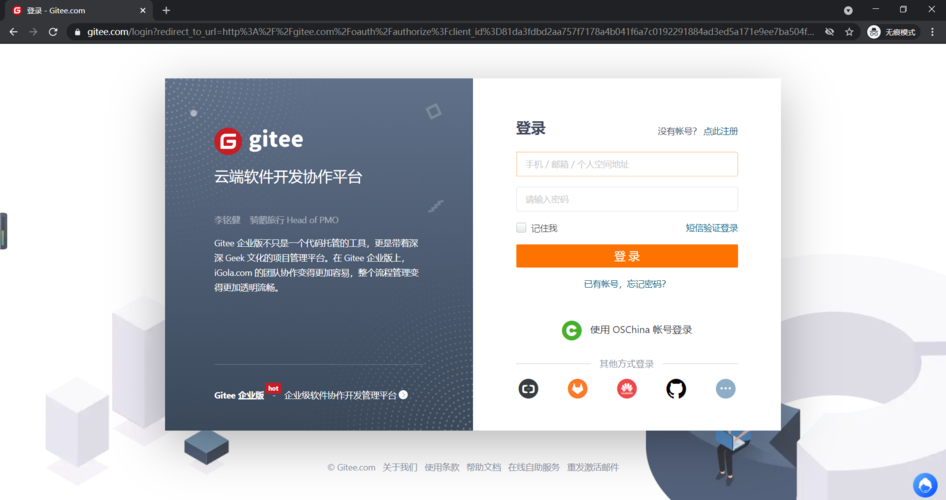946x500 pixels.
Task: Open a new browser tab
Action: coord(166,10)
